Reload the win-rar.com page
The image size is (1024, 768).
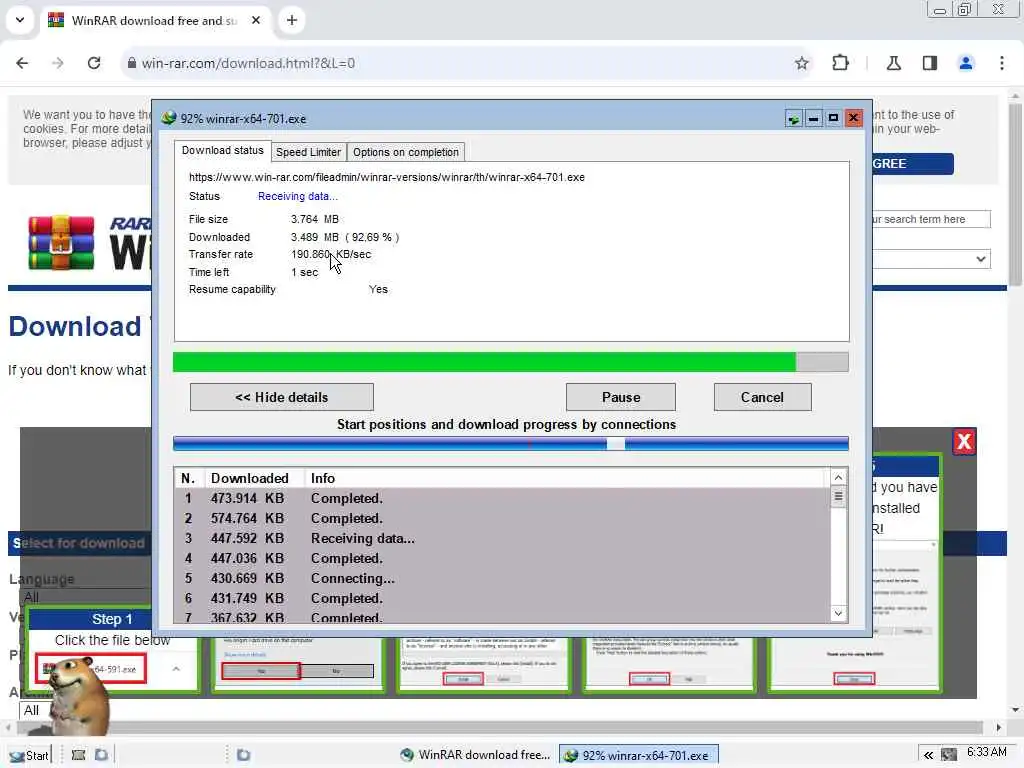coord(94,63)
